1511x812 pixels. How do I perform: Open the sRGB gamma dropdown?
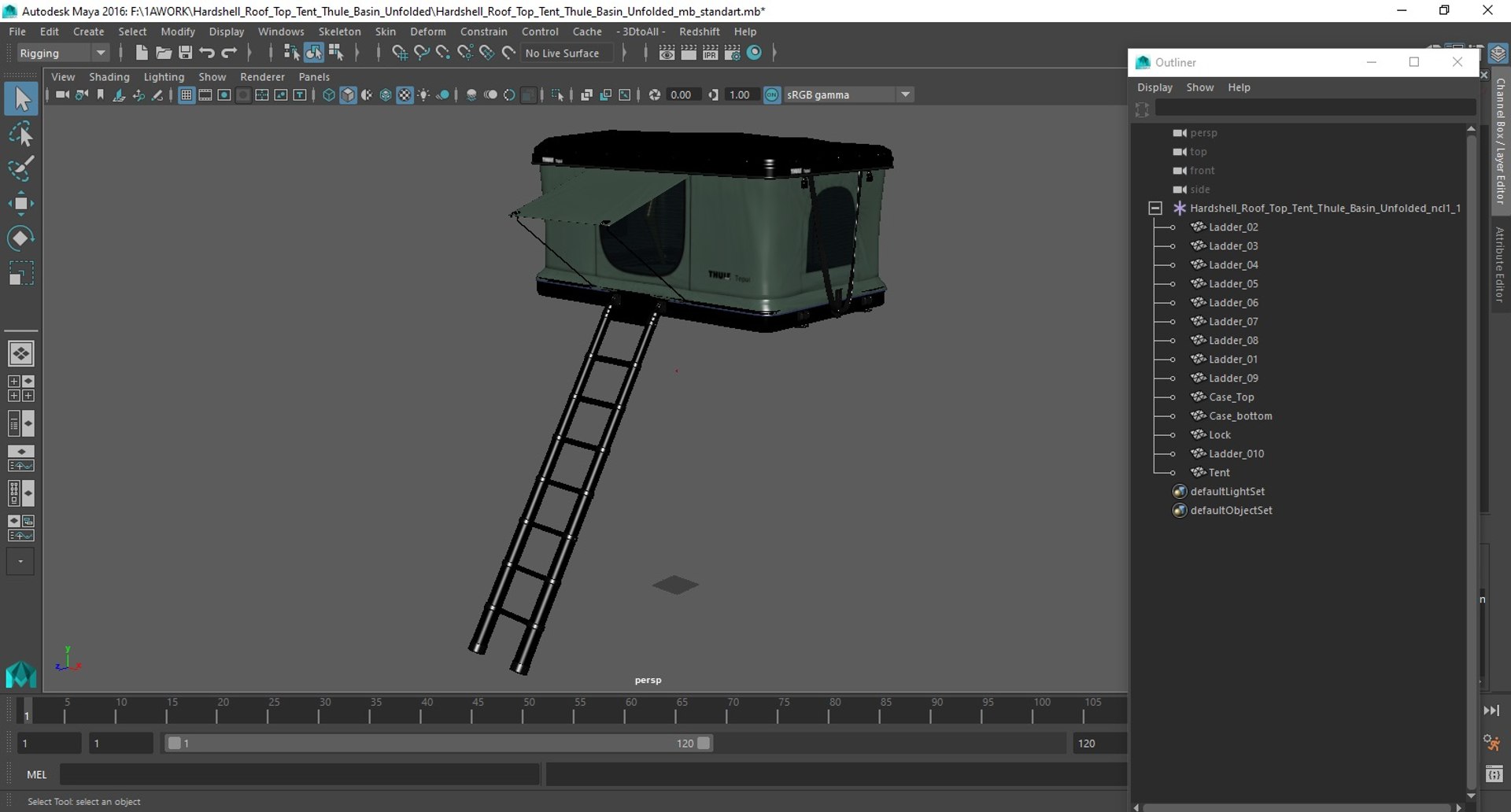(848, 94)
